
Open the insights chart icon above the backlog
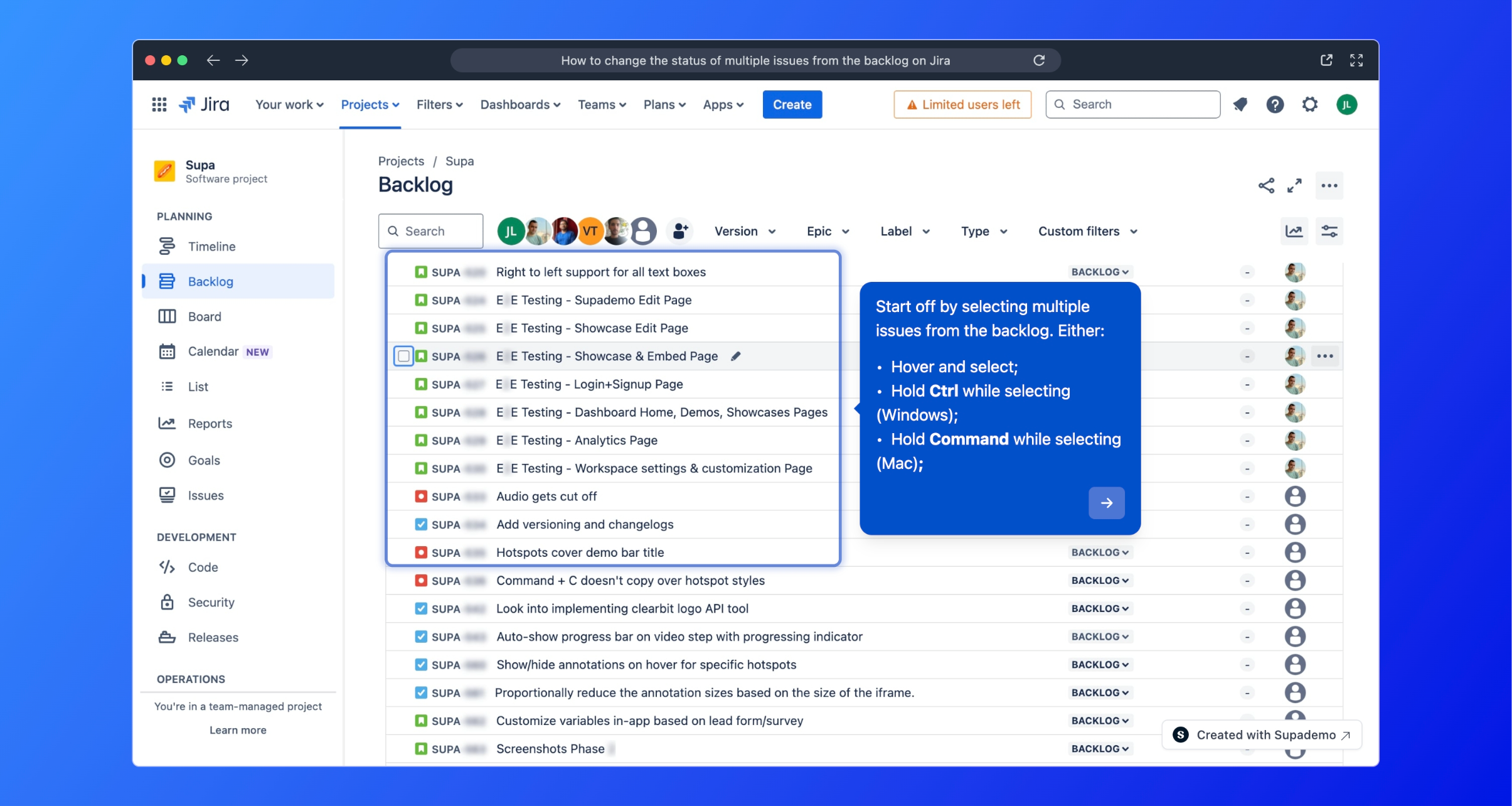click(1294, 231)
